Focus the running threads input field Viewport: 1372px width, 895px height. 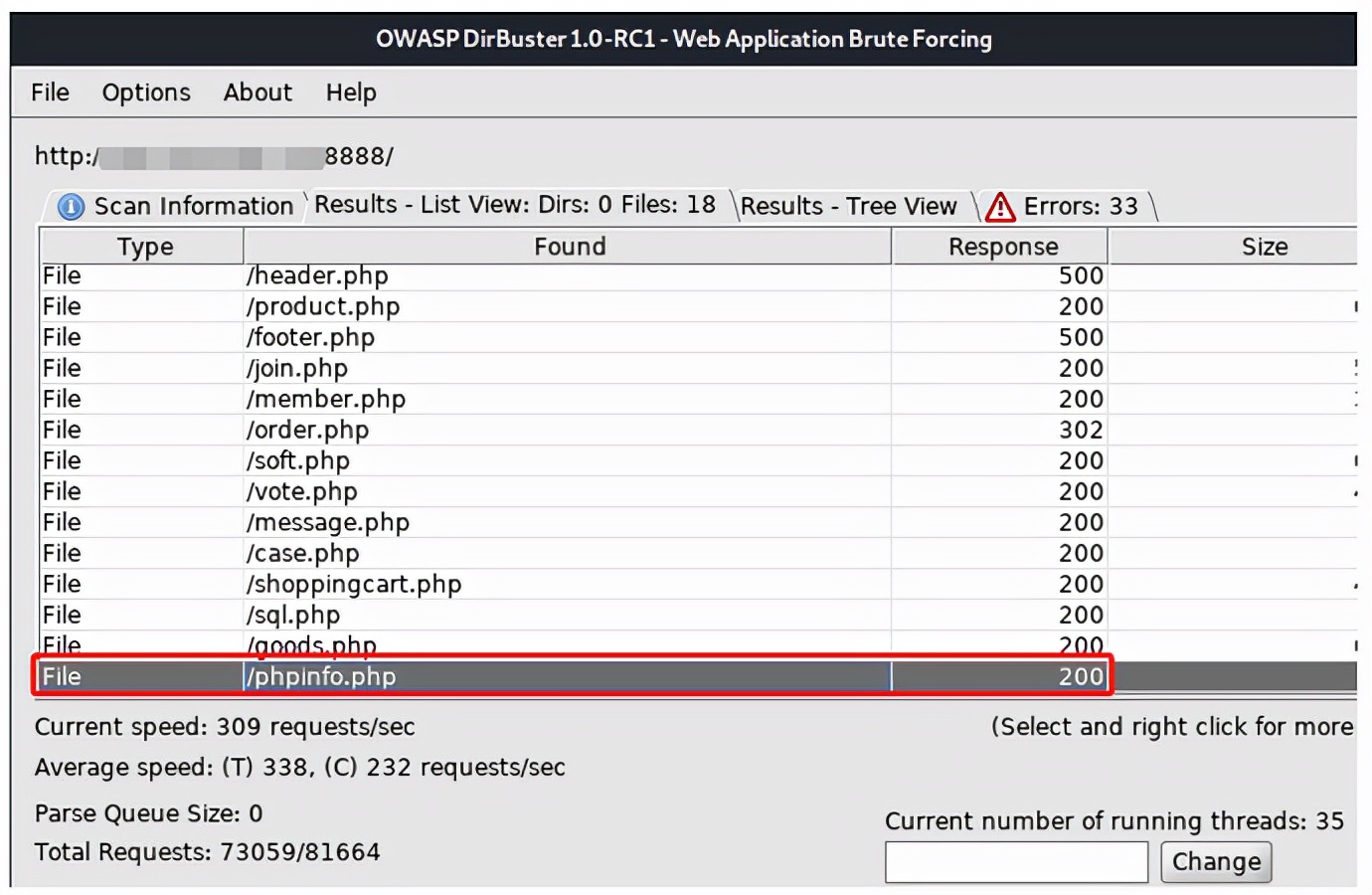click(1017, 861)
